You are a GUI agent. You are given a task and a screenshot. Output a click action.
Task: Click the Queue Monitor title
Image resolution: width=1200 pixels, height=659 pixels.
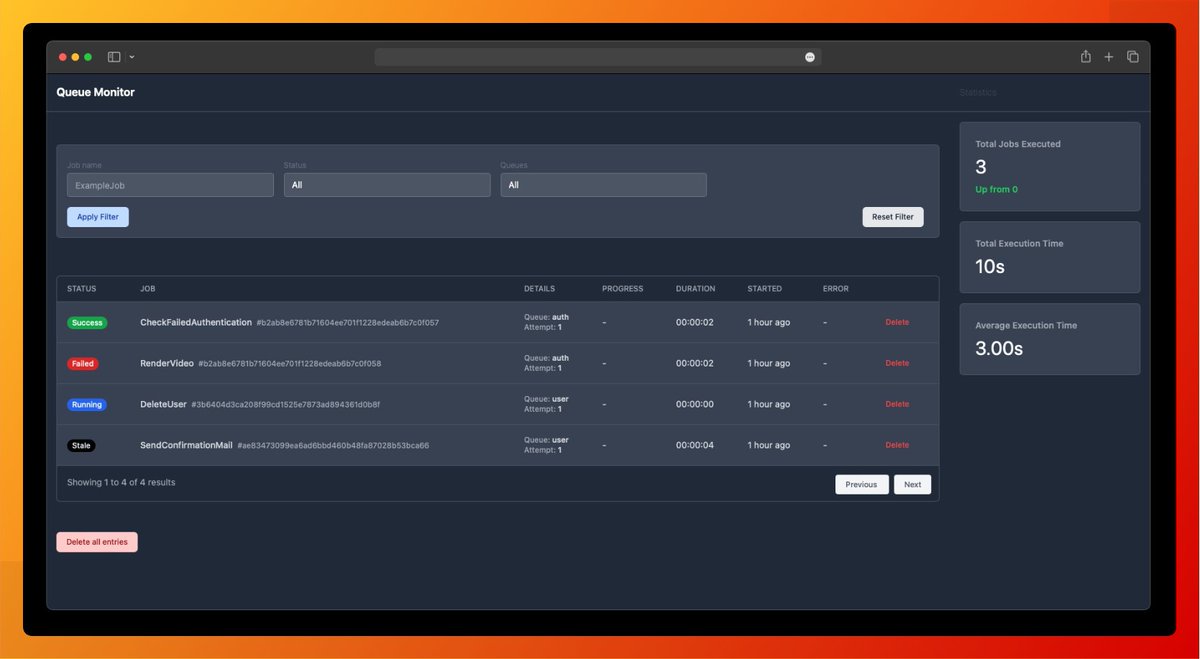pos(96,92)
